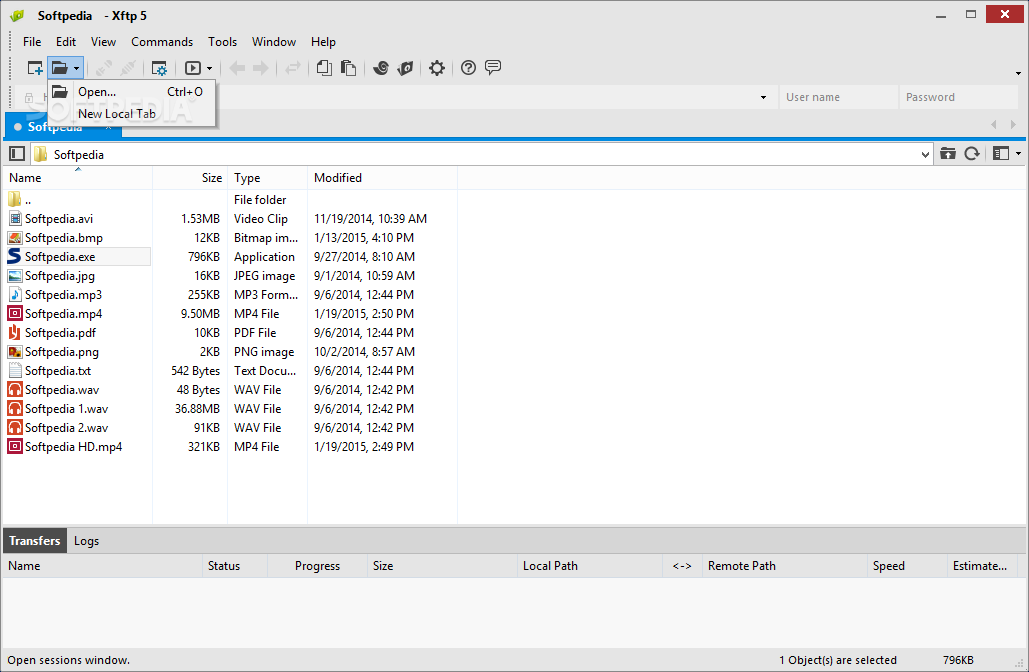Image resolution: width=1029 pixels, height=672 pixels.
Task: Open the Window menu
Action: coord(274,42)
